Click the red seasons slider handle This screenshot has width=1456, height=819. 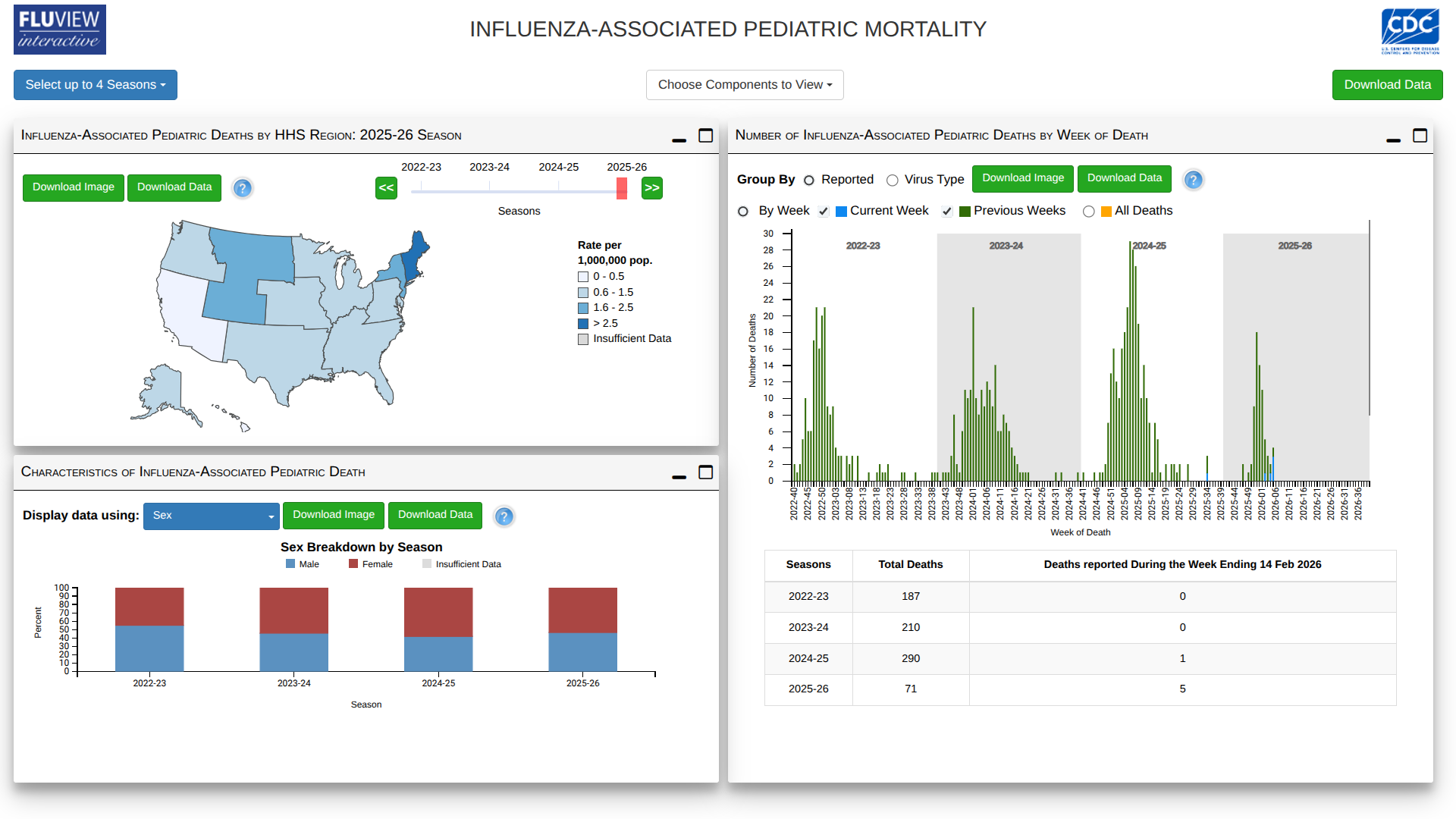pyautogui.click(x=622, y=188)
